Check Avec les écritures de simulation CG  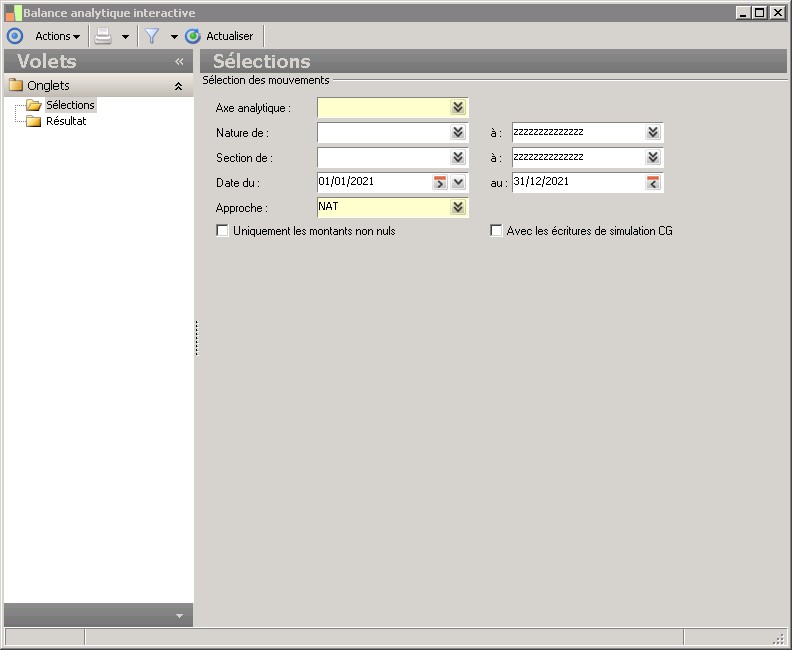point(497,231)
